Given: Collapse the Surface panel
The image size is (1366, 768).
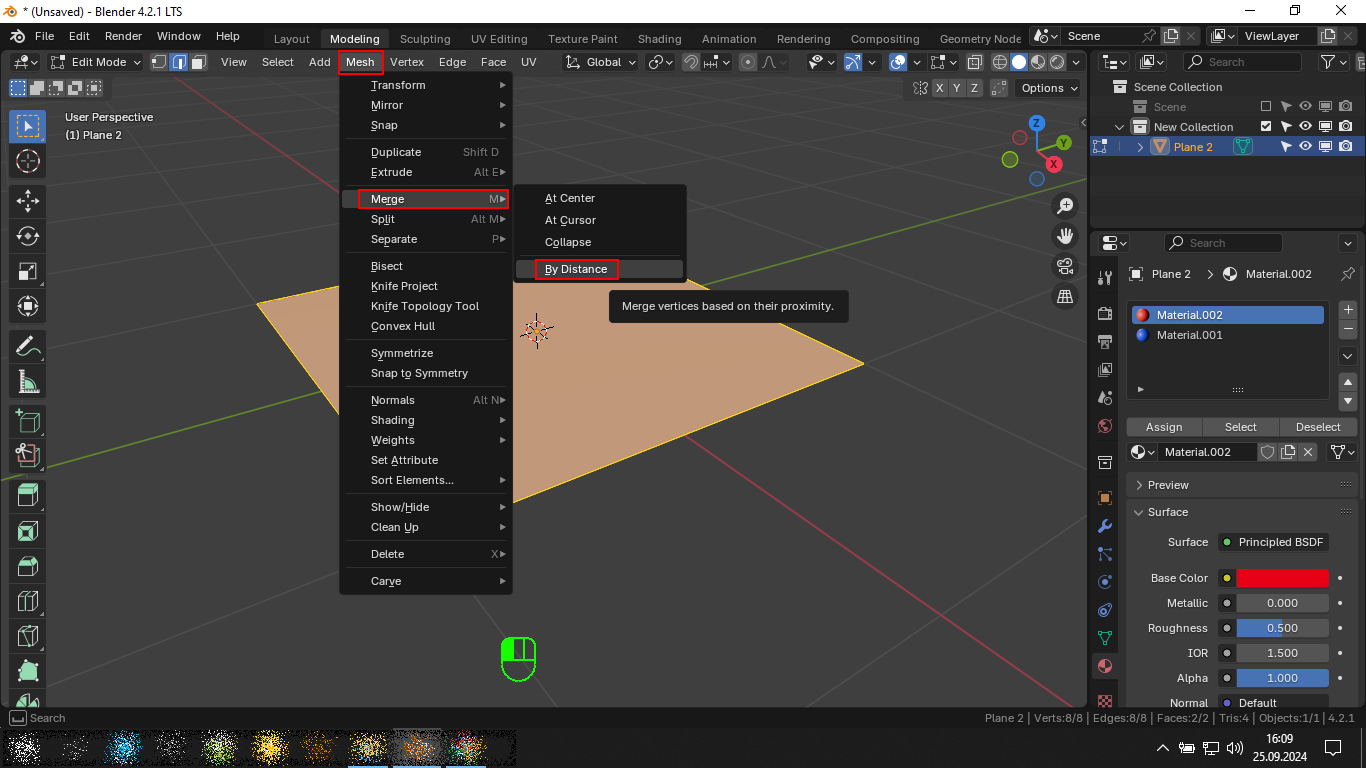Looking at the screenshot, I should click(1167, 512).
